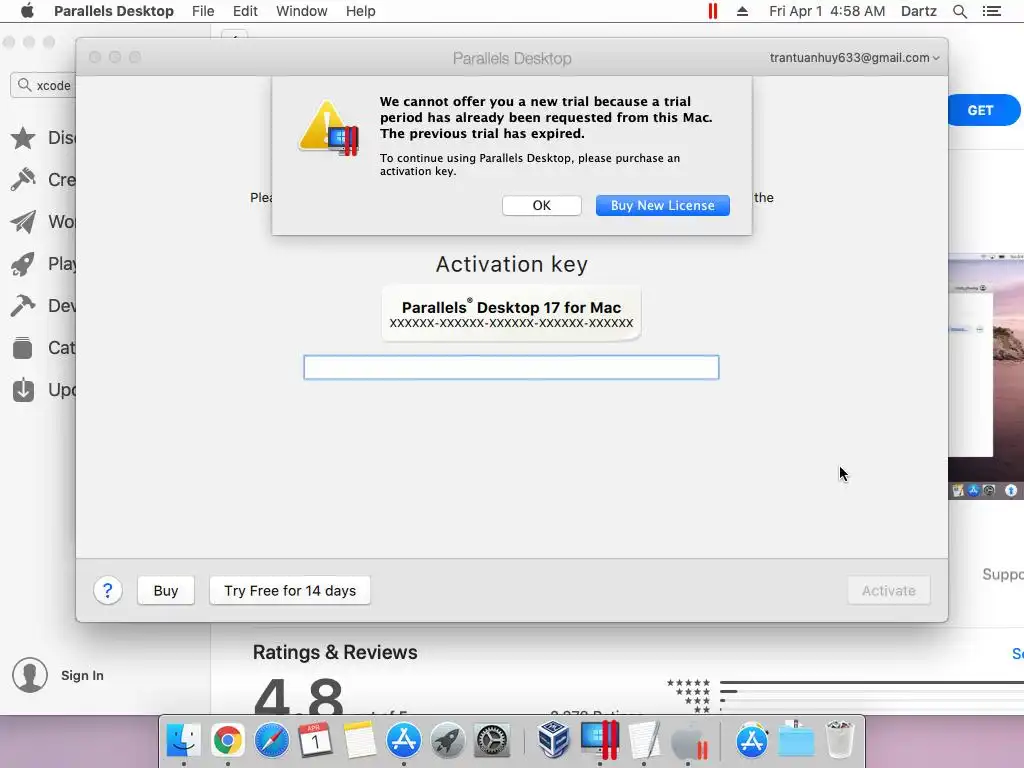Open help with the question mark button
1024x768 pixels.
point(108,590)
